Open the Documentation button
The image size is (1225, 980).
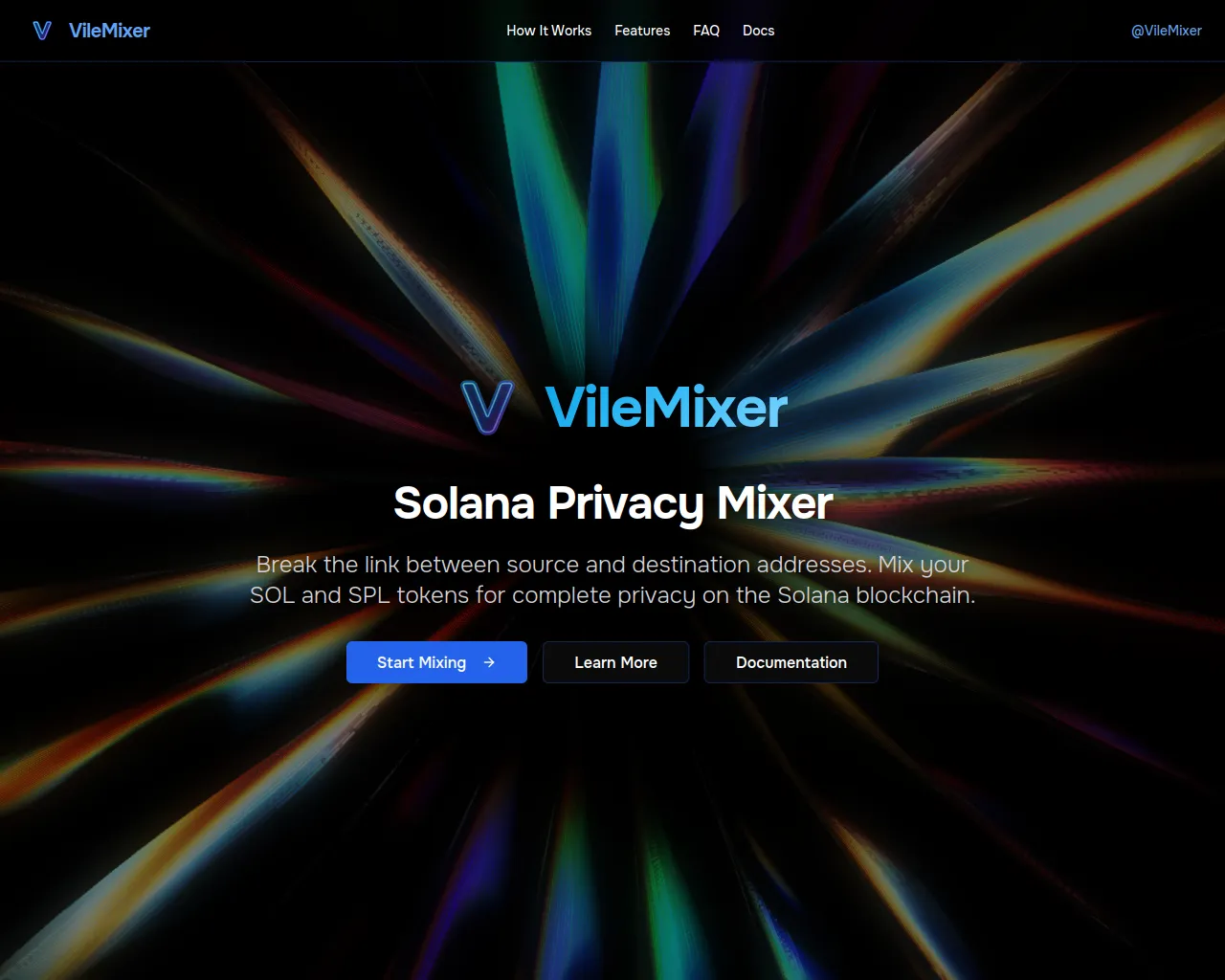[791, 662]
